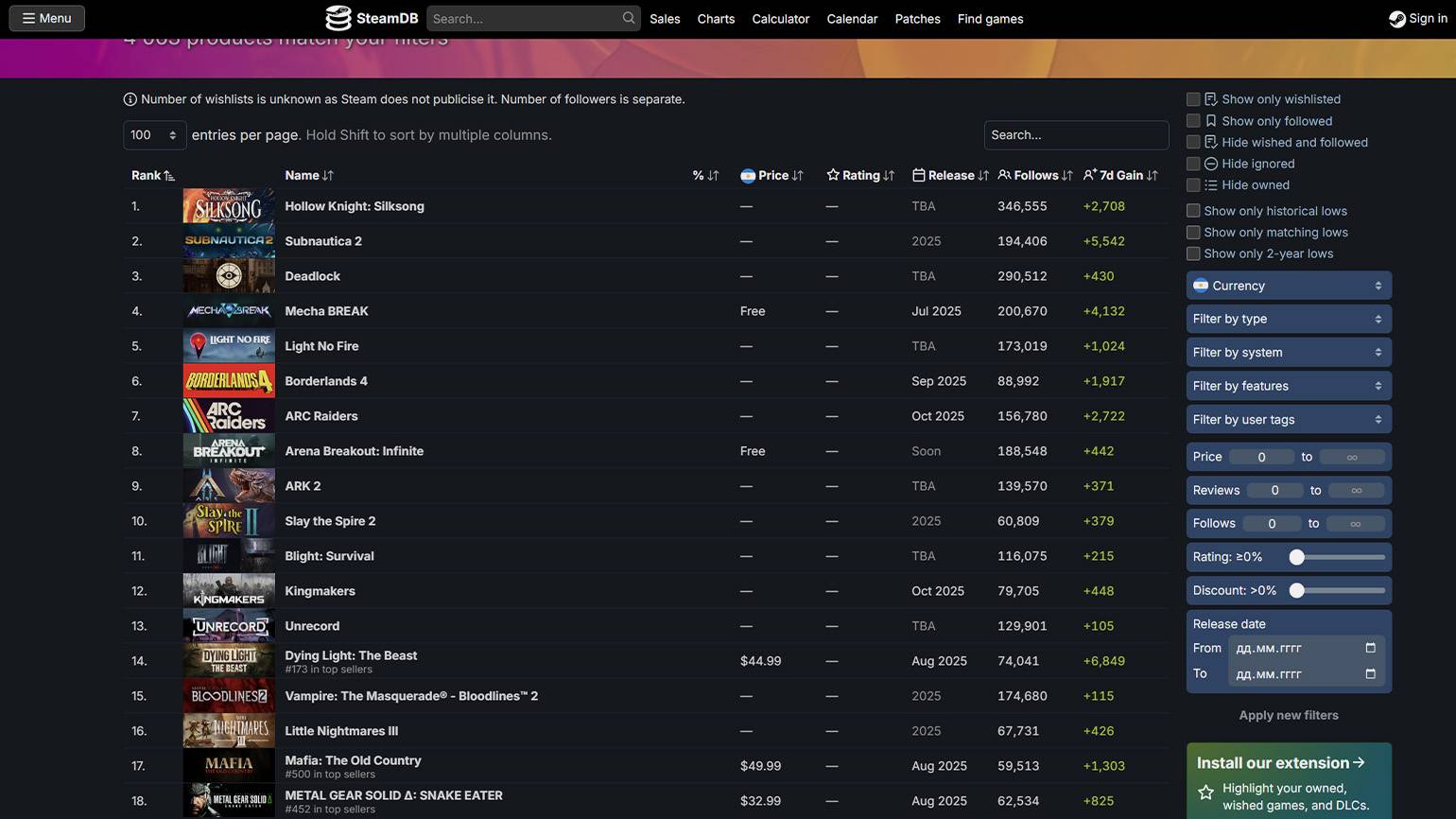Viewport: 1456px width, 819px height.
Task: Open Deadlock game thumbnail
Action: point(229,276)
